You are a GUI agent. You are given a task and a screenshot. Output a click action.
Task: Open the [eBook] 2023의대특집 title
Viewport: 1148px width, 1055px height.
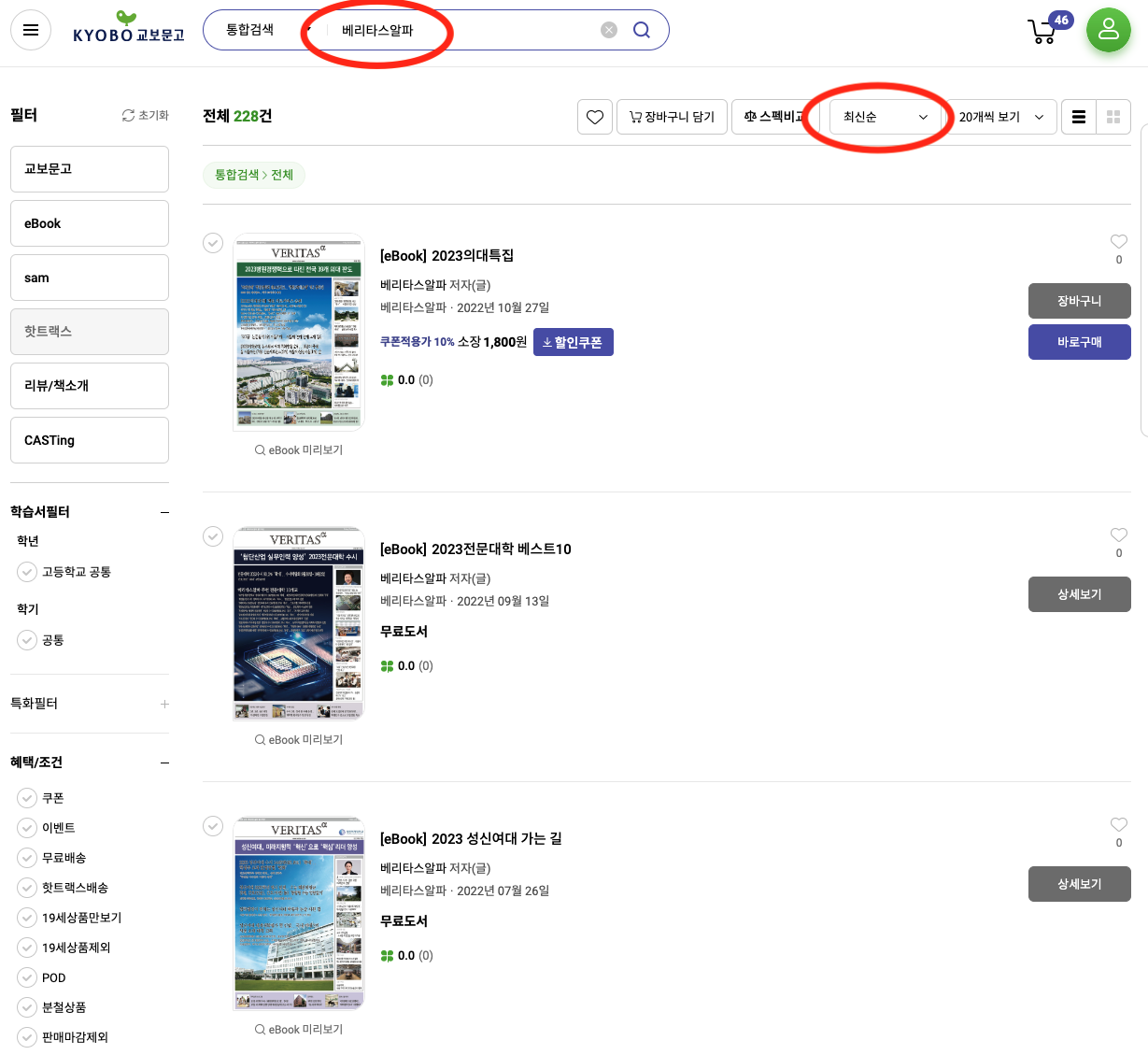tap(446, 256)
